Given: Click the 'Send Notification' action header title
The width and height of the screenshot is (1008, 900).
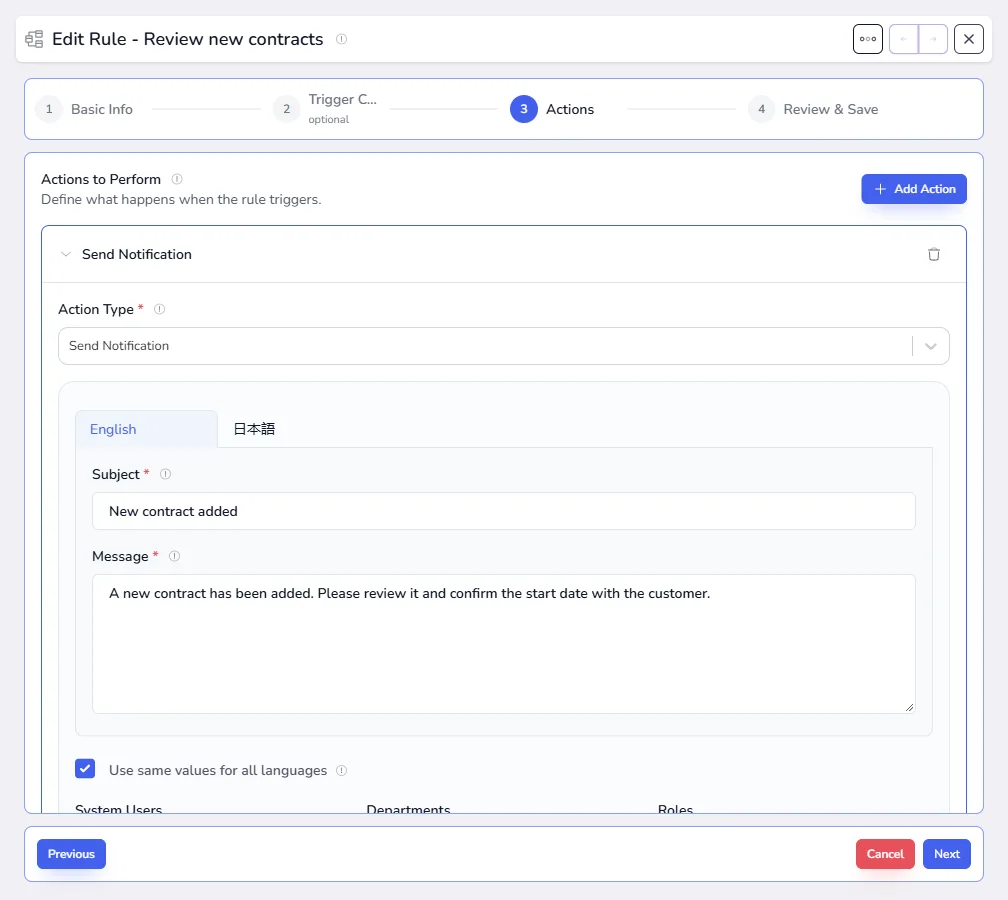Looking at the screenshot, I should tap(137, 255).
